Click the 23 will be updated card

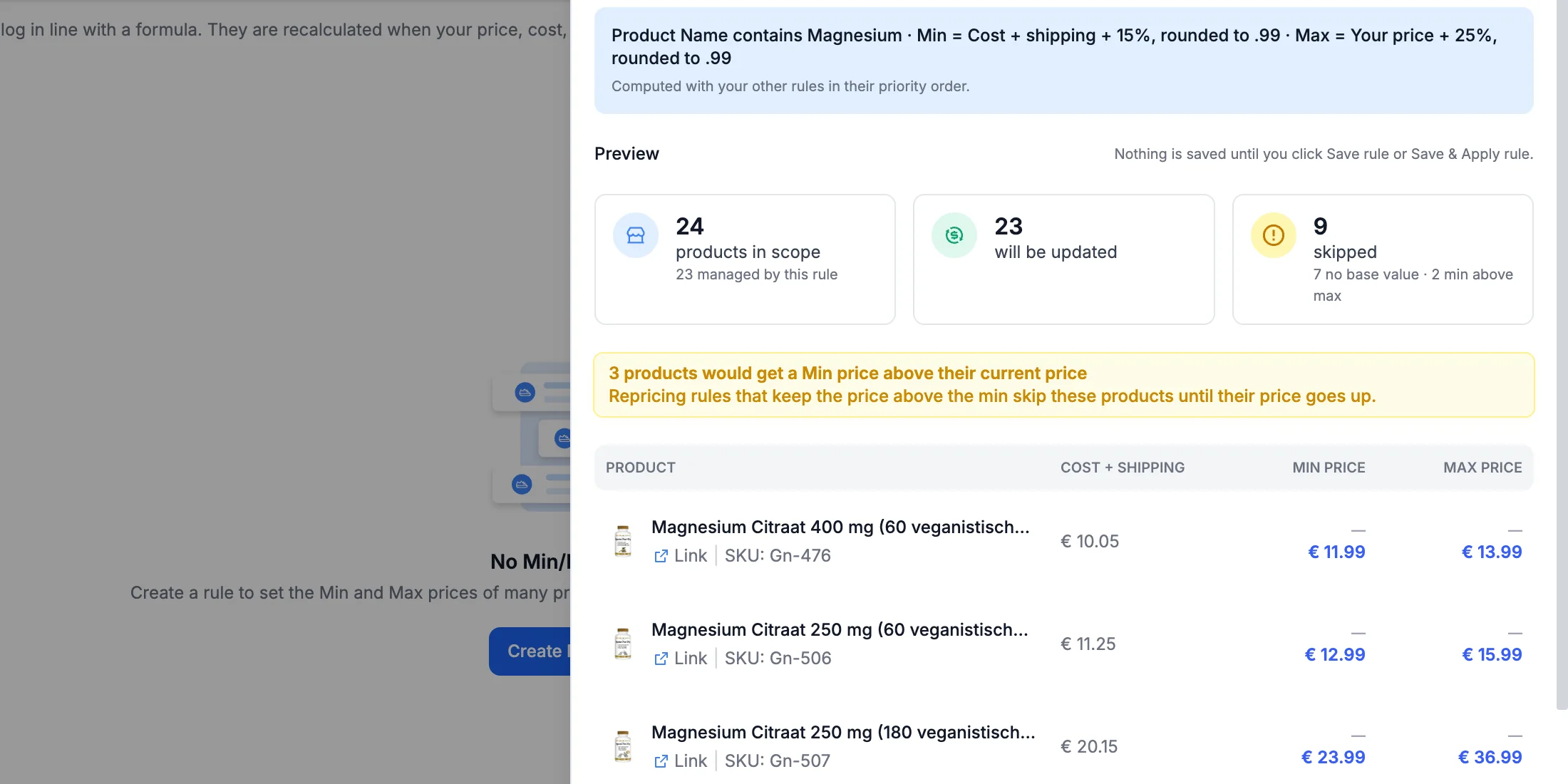coord(1063,259)
